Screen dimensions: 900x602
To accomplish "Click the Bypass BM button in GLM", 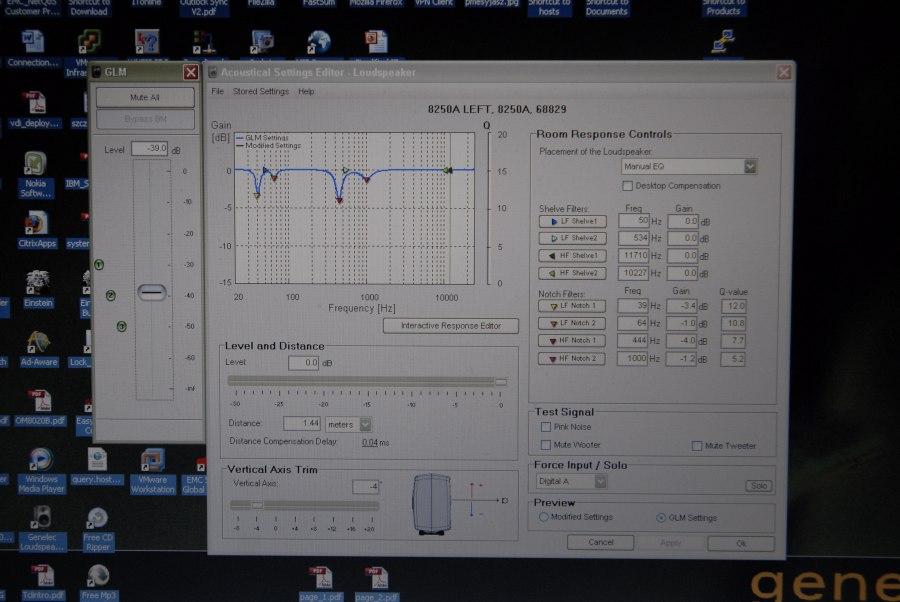I will (x=145, y=119).
